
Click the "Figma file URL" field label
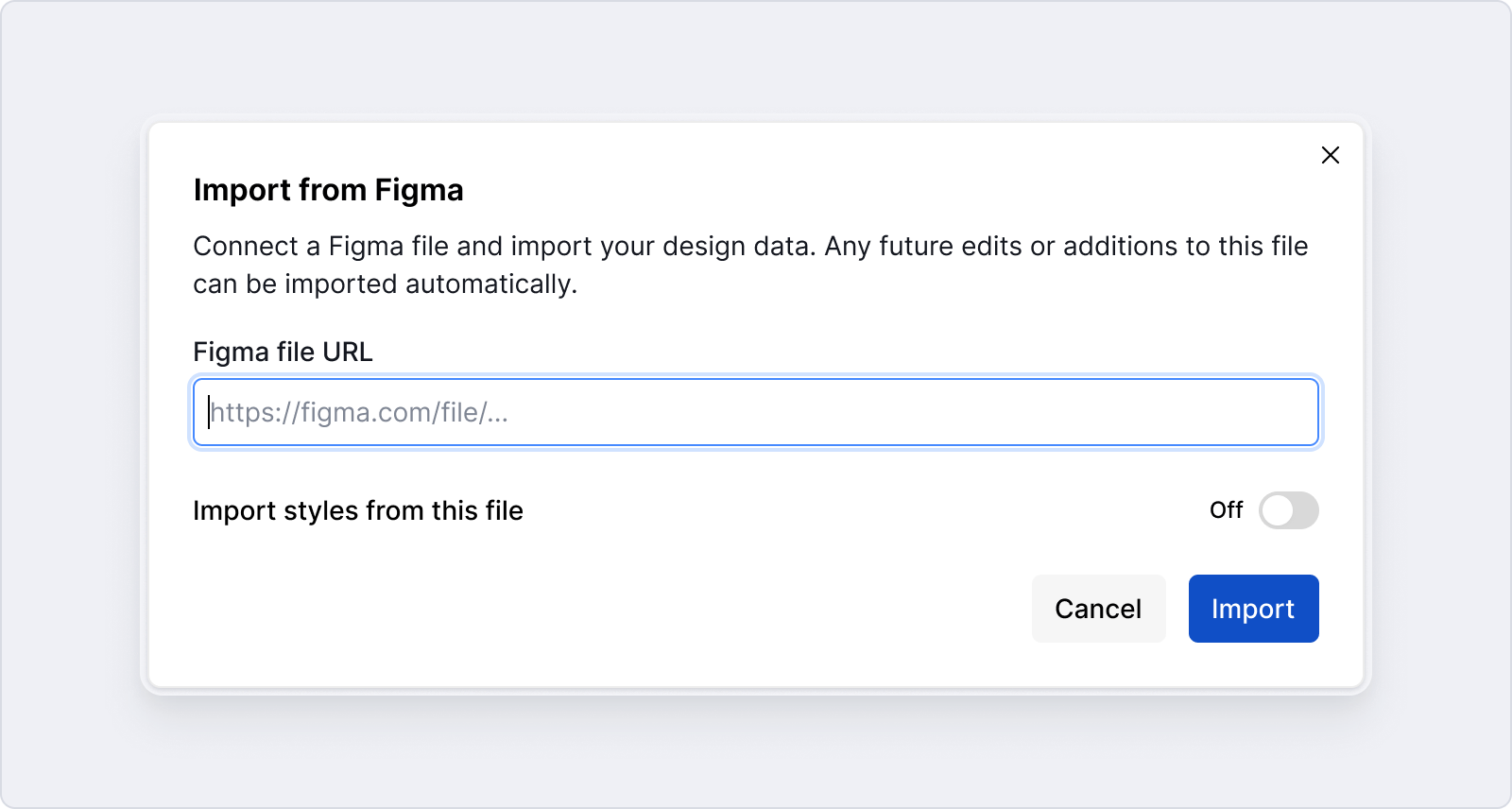[x=283, y=352]
